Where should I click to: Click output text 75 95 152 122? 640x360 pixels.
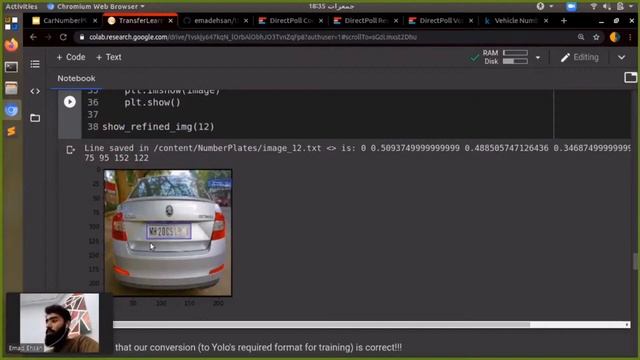coord(116,158)
